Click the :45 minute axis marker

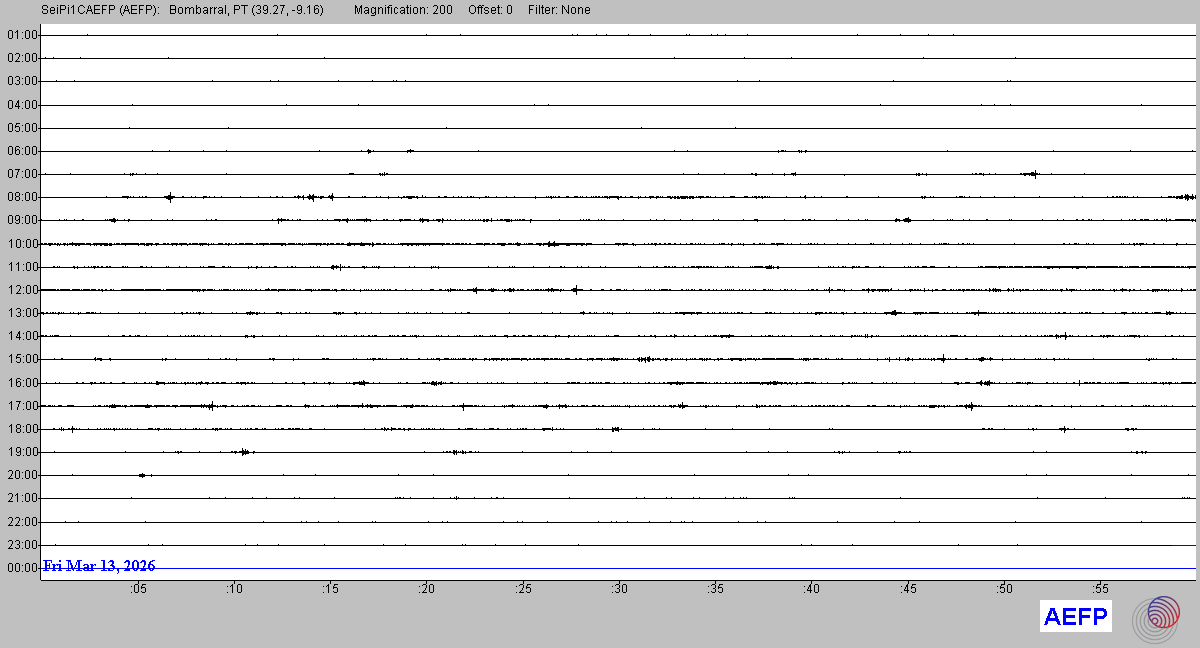tap(908, 589)
